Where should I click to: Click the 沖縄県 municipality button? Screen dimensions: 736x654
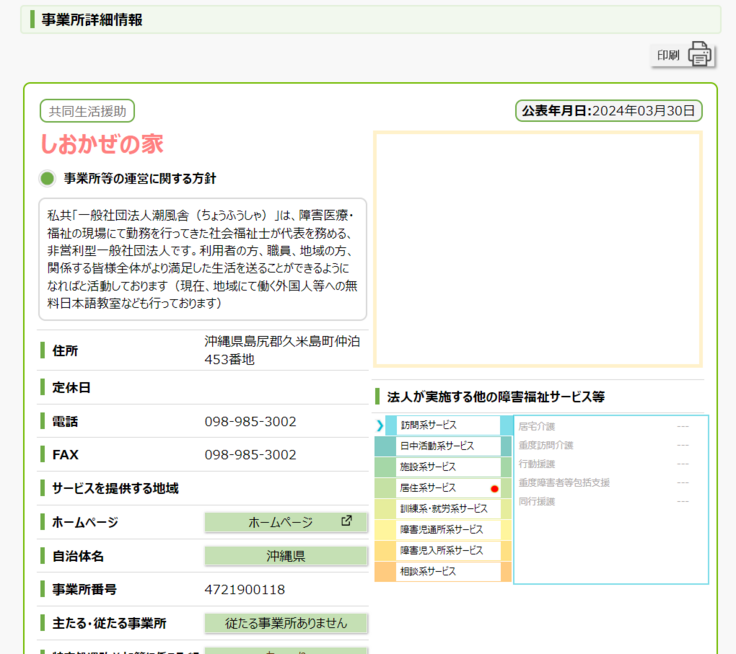click(286, 556)
